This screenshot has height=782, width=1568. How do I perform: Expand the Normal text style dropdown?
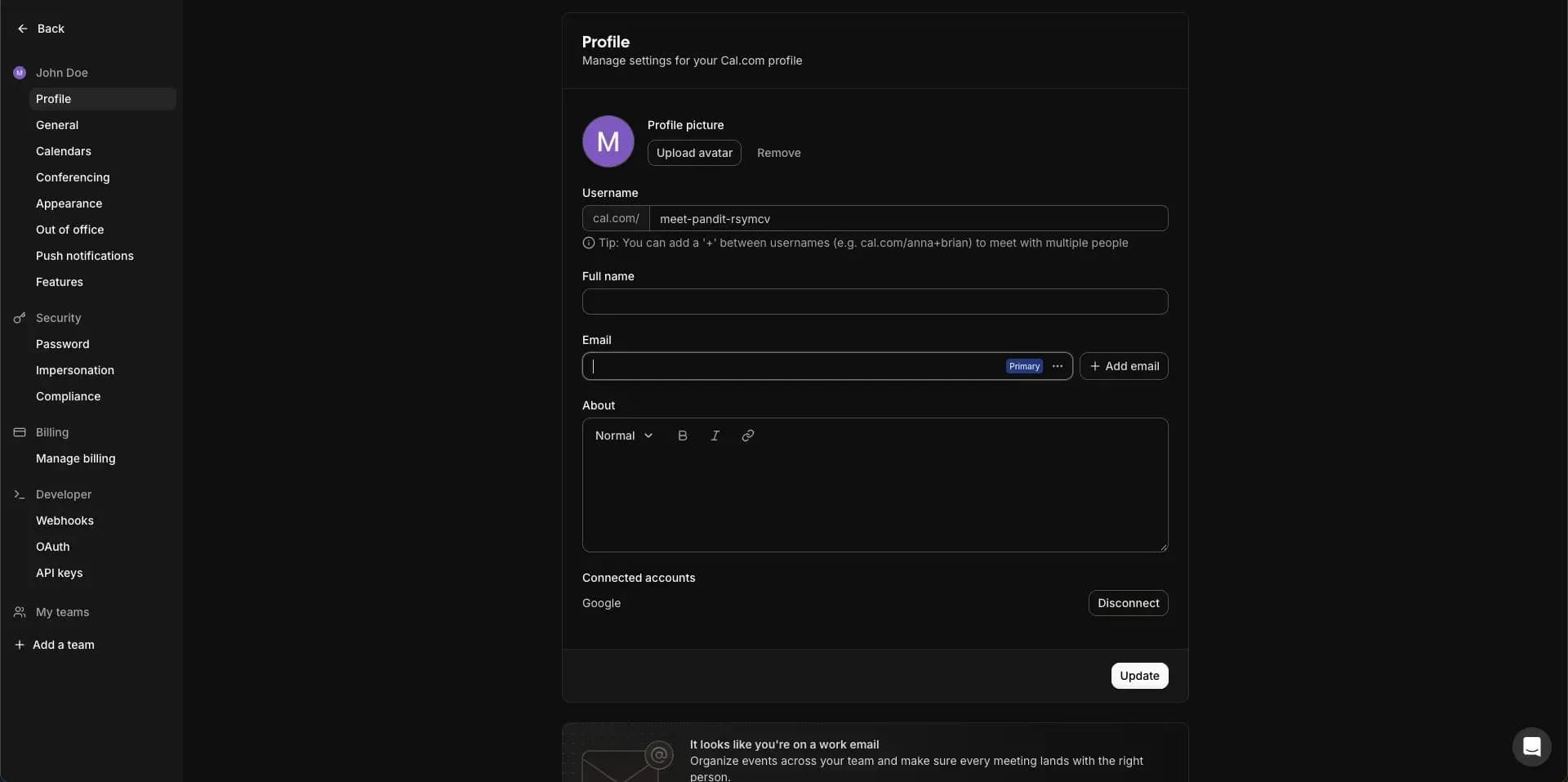tap(624, 436)
